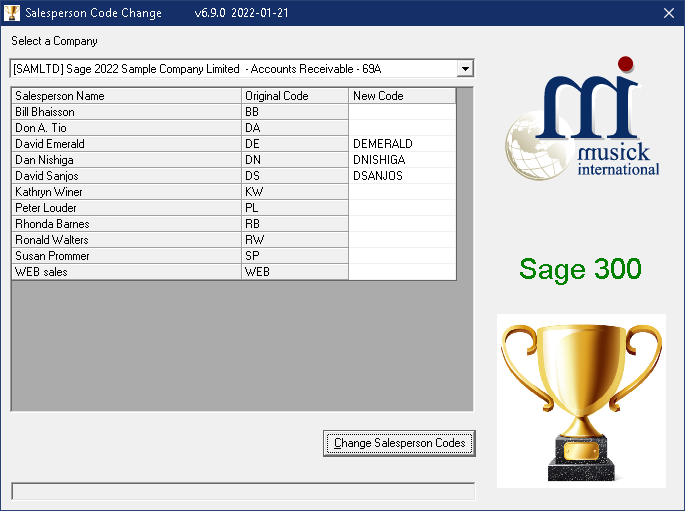Click the Select a Company label
Image resolution: width=685 pixels, height=511 pixels.
coord(54,41)
